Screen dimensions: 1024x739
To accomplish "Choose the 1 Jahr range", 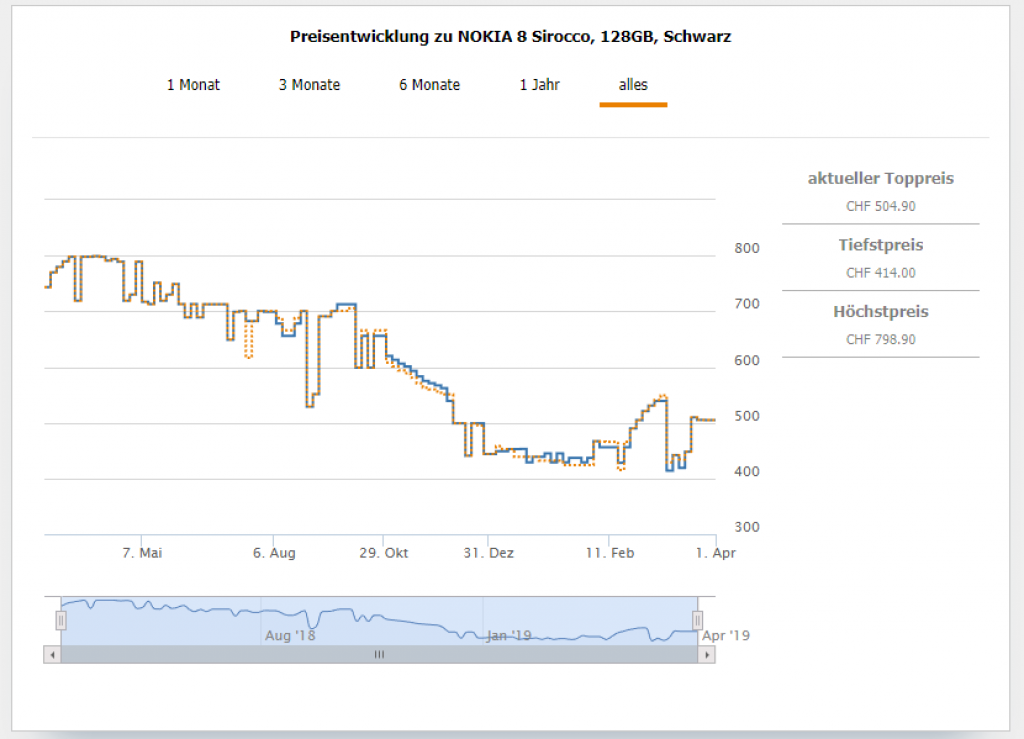I will pos(539,85).
